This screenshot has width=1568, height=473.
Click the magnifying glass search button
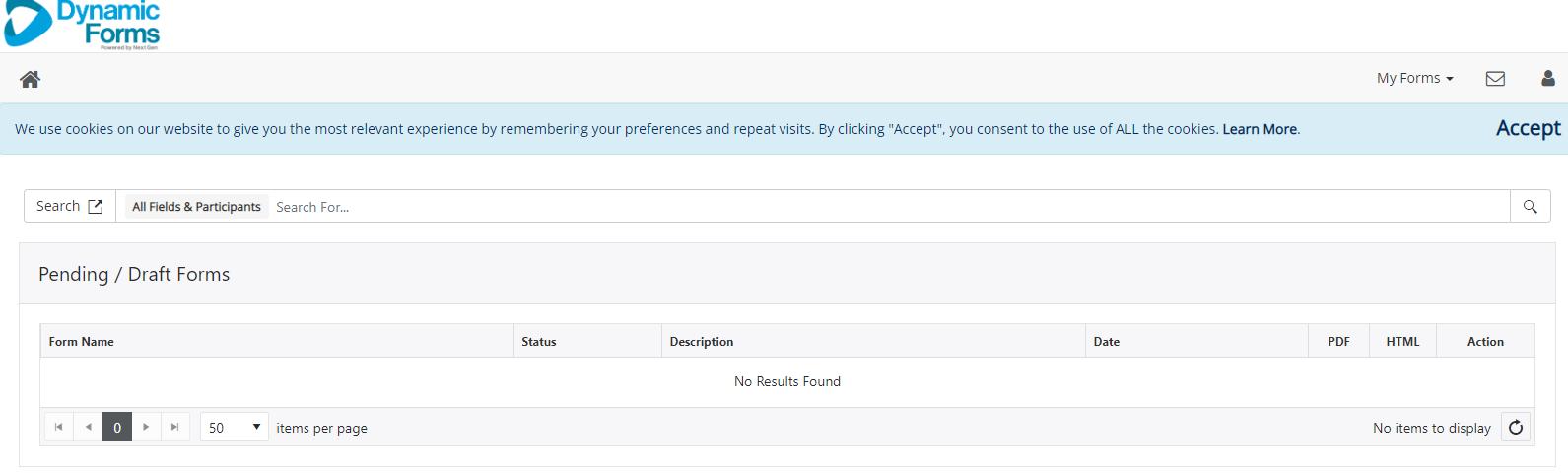[1530, 207]
